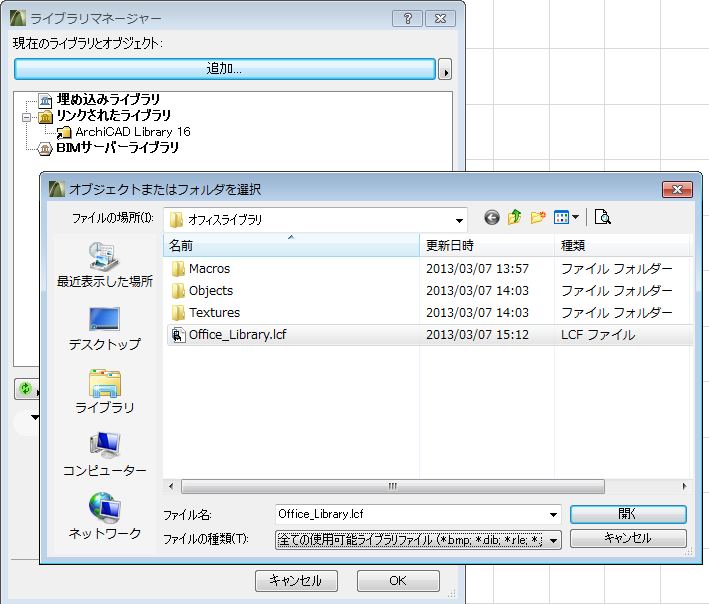Select the Objects folder
Screen dimensions: 709x604
[211, 291]
